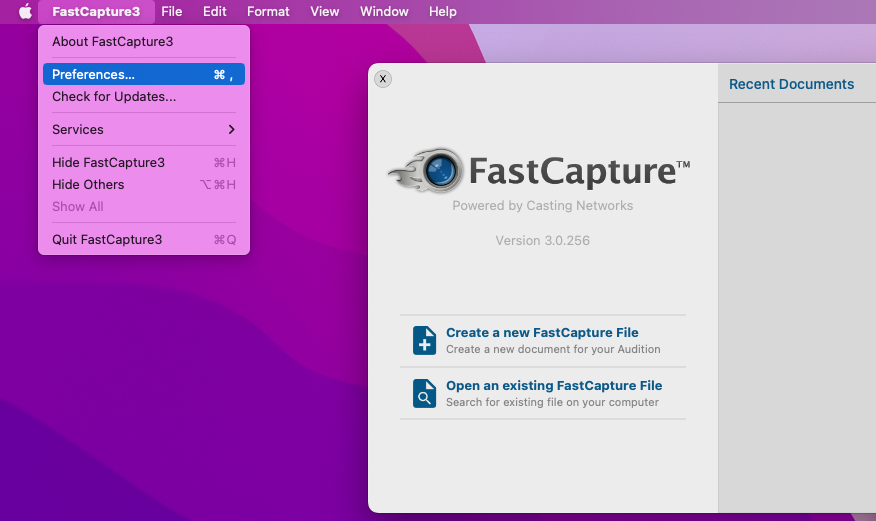Choose Quit FastCapture3
876x521 pixels.
(x=144, y=240)
